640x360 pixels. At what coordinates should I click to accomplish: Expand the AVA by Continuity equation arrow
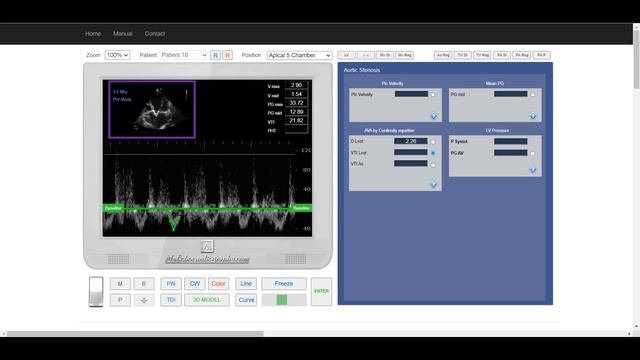(433, 185)
